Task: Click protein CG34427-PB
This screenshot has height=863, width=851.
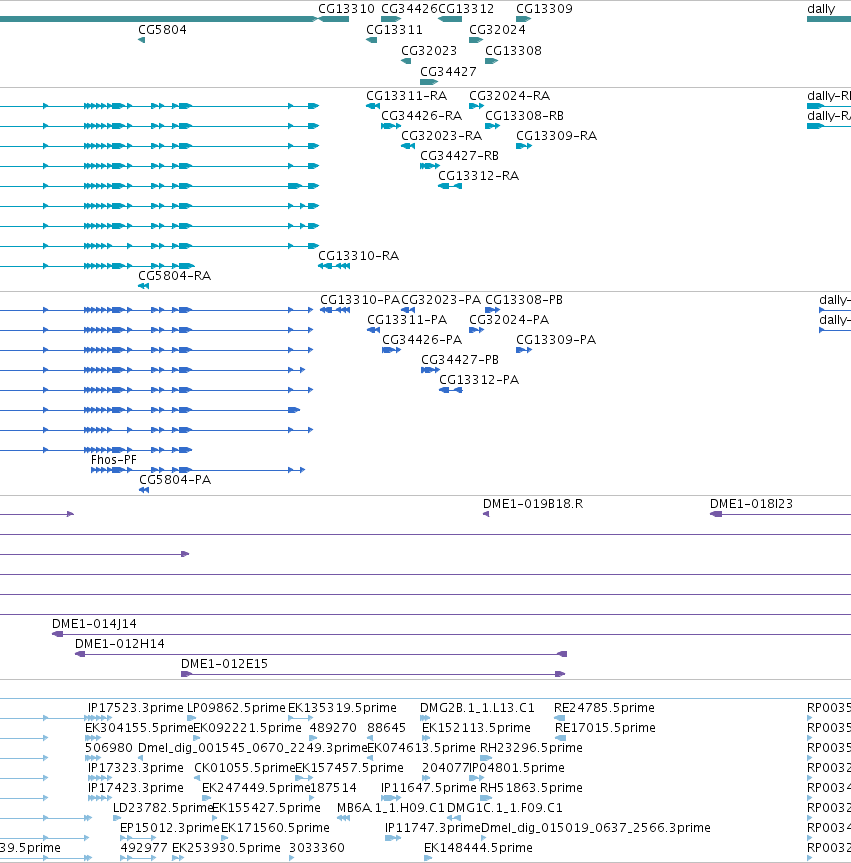Action: point(460,360)
